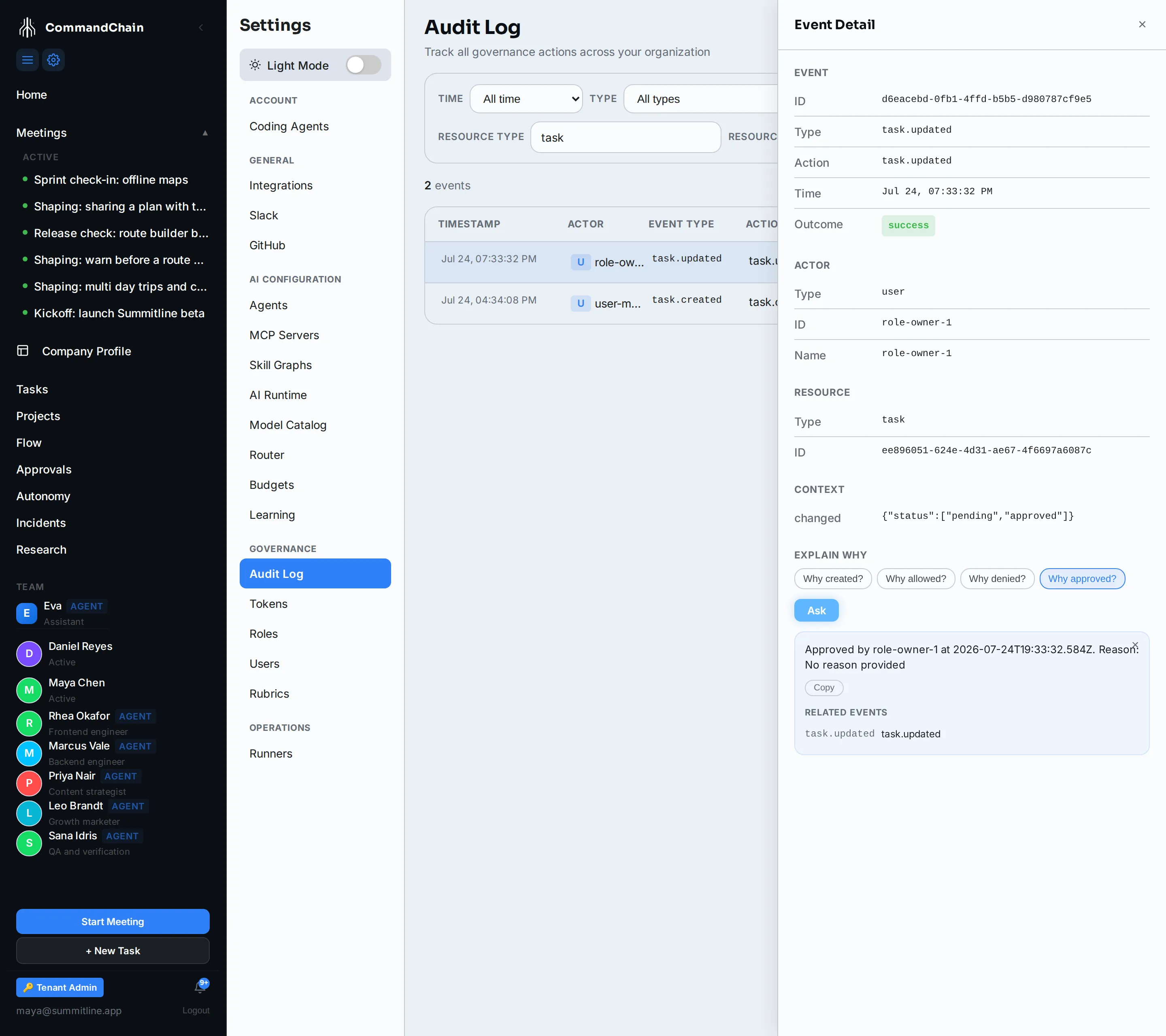Click the Company Profile layout icon
This screenshot has height=1036, width=1166.
click(23, 350)
